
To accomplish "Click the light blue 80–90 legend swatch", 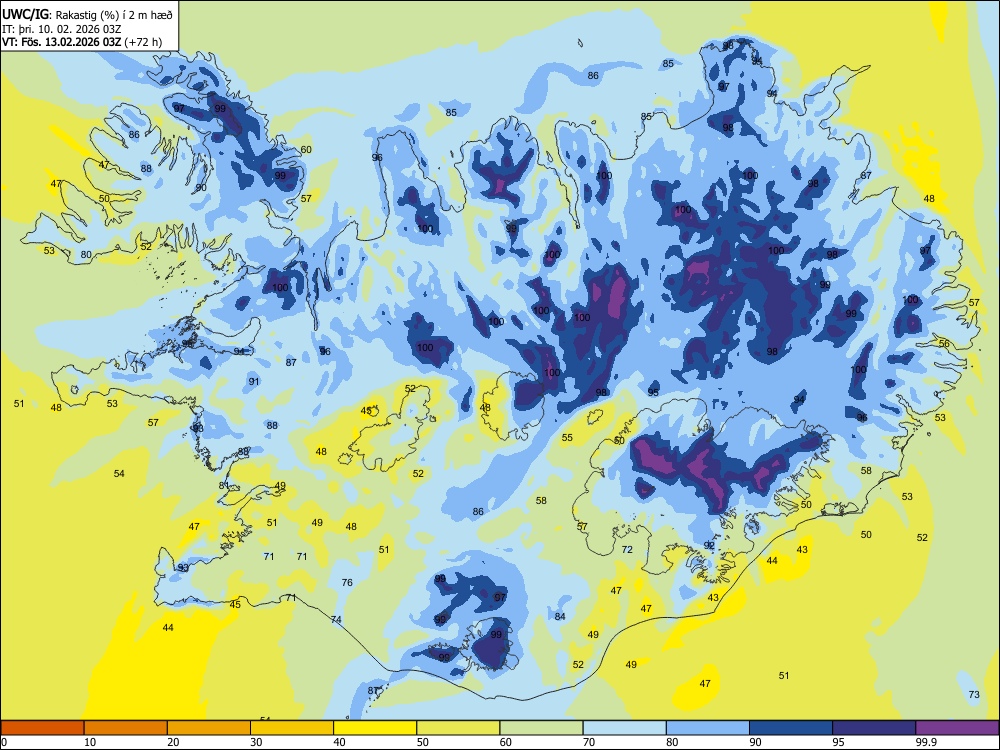I will [x=708, y=728].
